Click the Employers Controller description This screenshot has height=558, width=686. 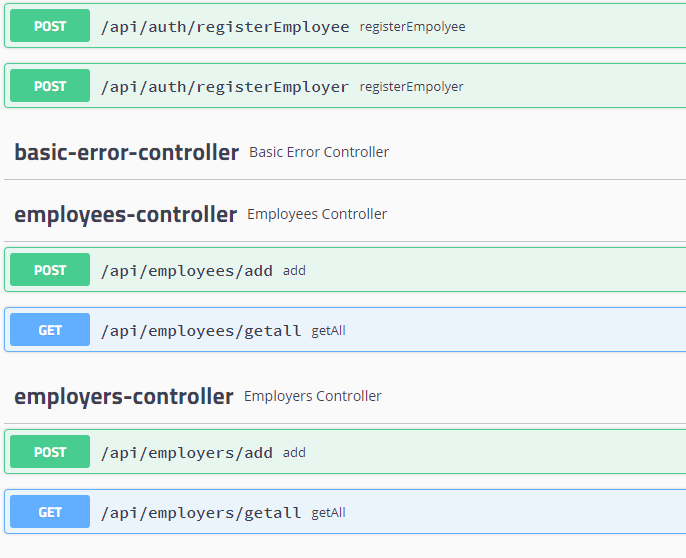coord(313,396)
